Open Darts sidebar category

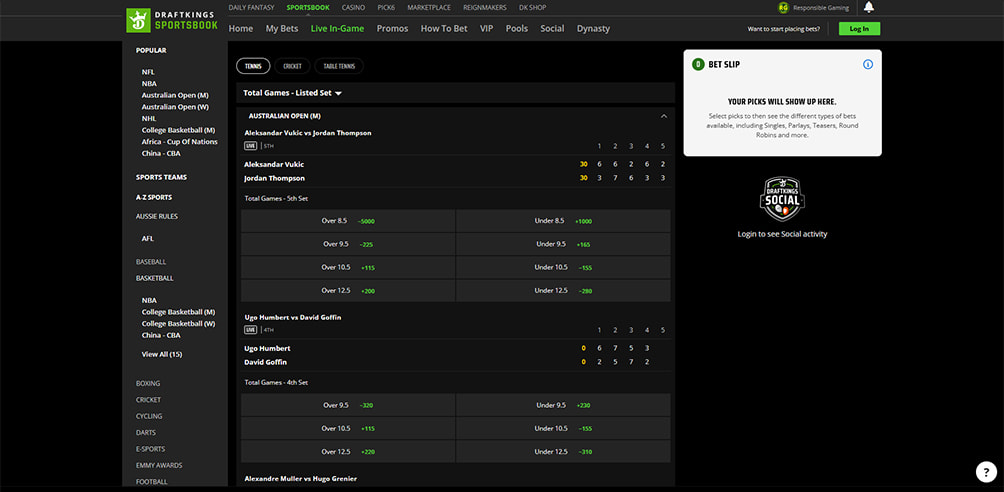point(146,432)
